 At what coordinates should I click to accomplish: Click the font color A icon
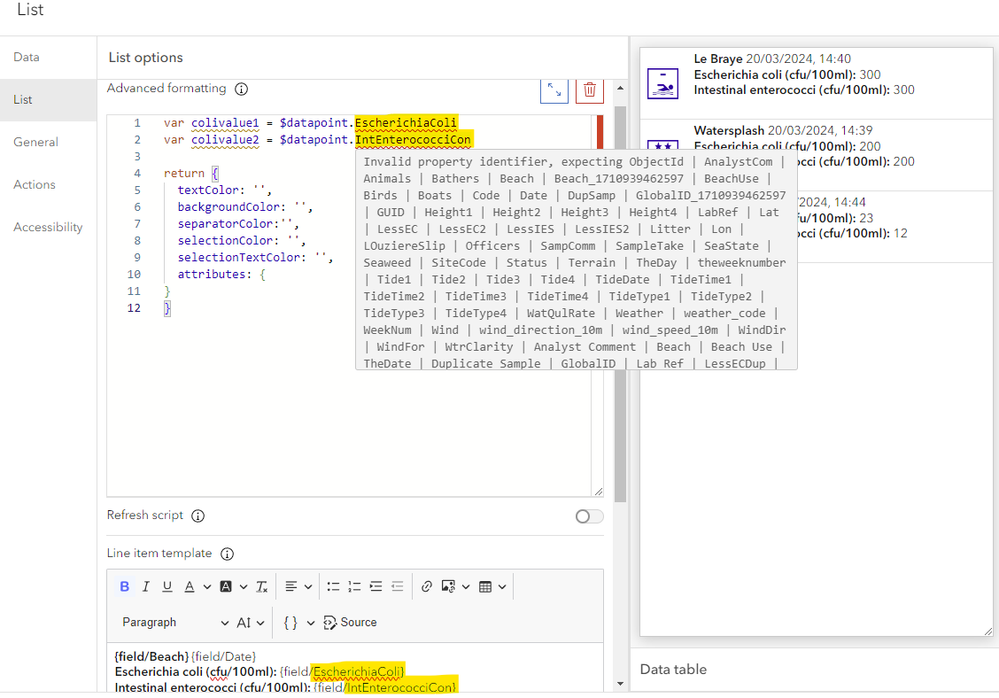(189, 587)
